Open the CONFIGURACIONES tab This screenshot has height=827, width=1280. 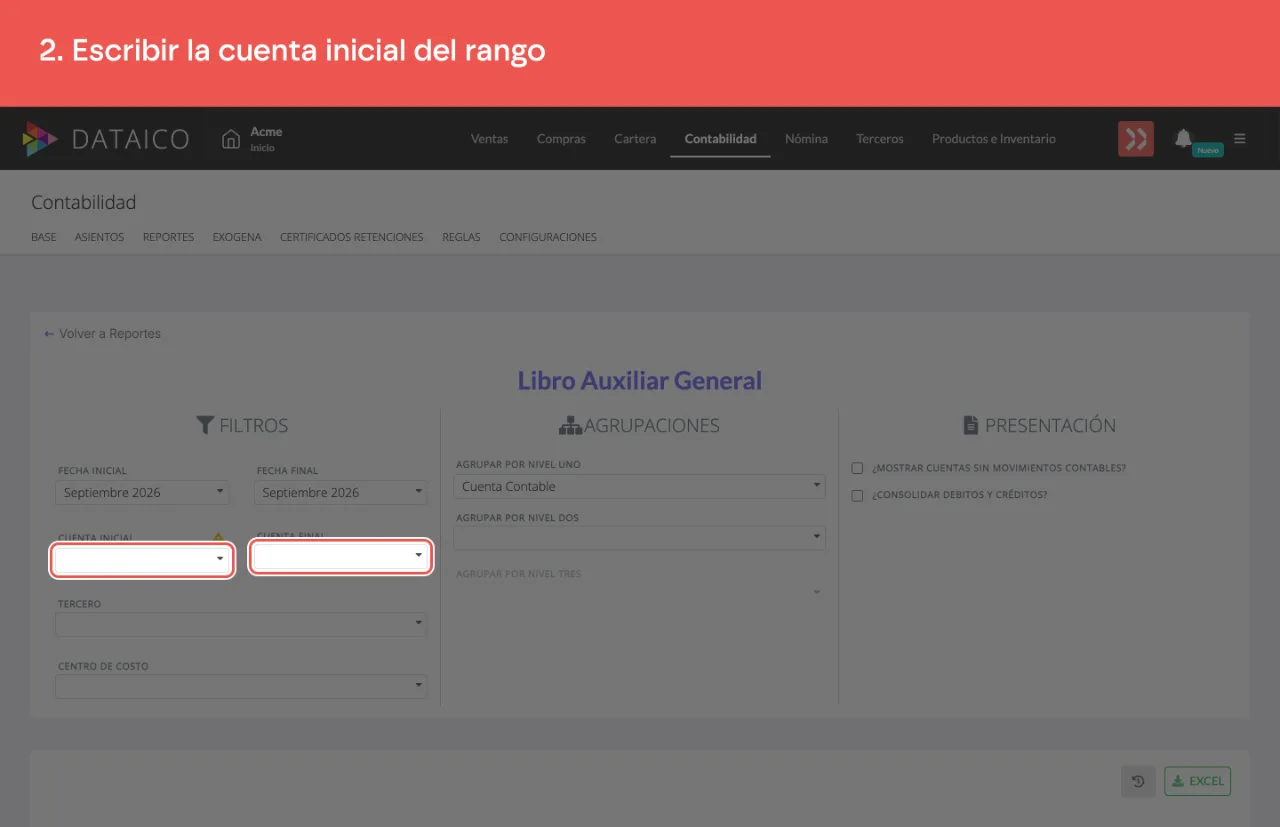point(548,238)
